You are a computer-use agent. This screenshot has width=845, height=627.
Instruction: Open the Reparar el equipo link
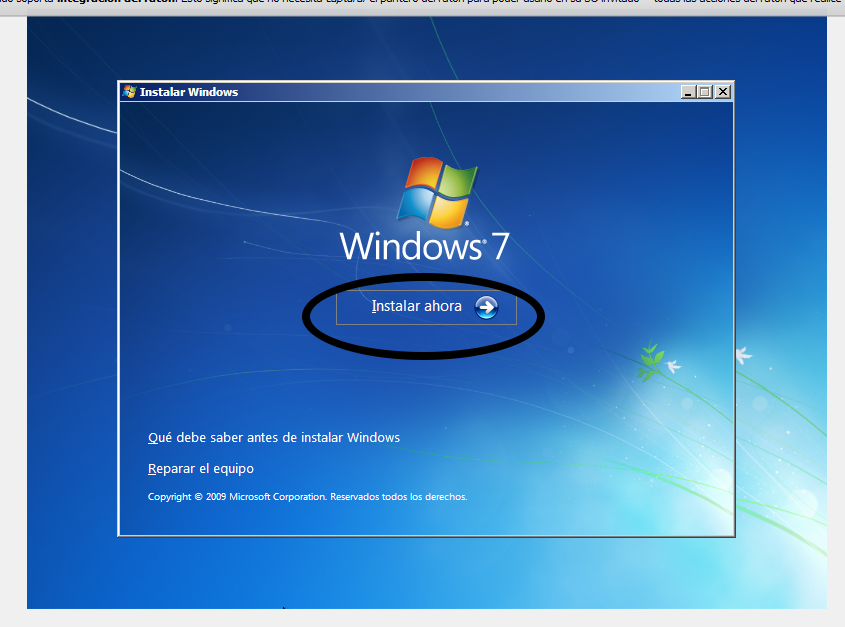[200, 468]
